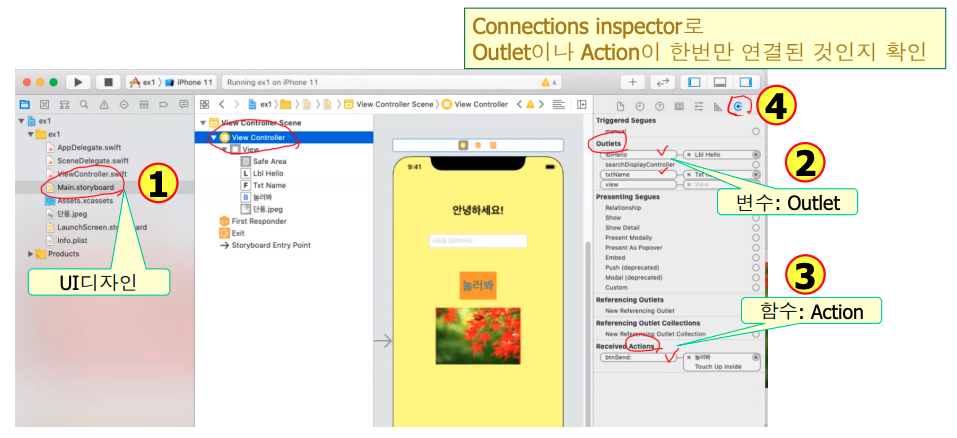Open the Debug navigator icon
This screenshot has width=957, height=438.
pyautogui.click(x=144, y=104)
